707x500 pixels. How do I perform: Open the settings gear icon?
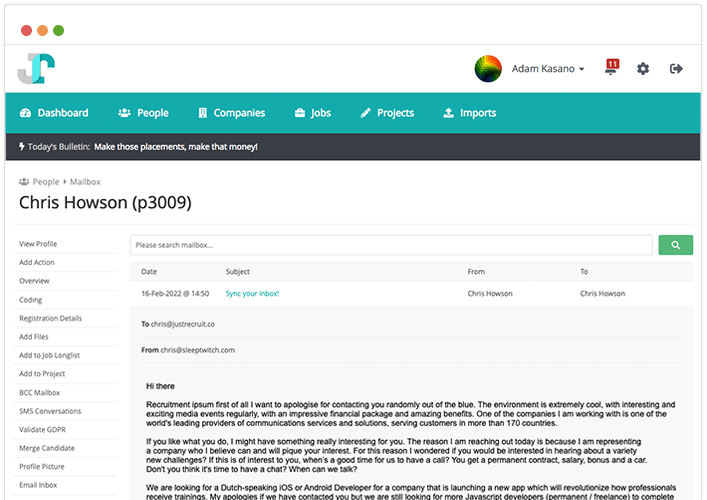(643, 69)
